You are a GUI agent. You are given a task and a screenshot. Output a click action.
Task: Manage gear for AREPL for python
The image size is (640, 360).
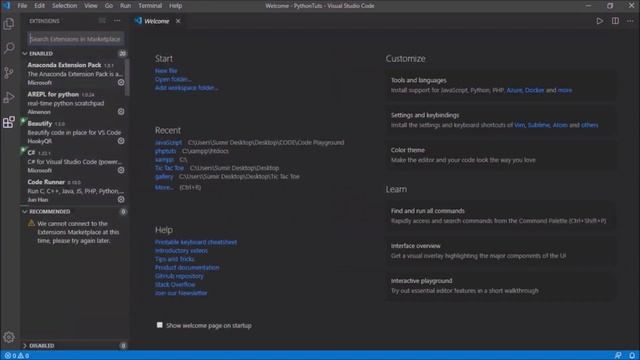[121, 111]
